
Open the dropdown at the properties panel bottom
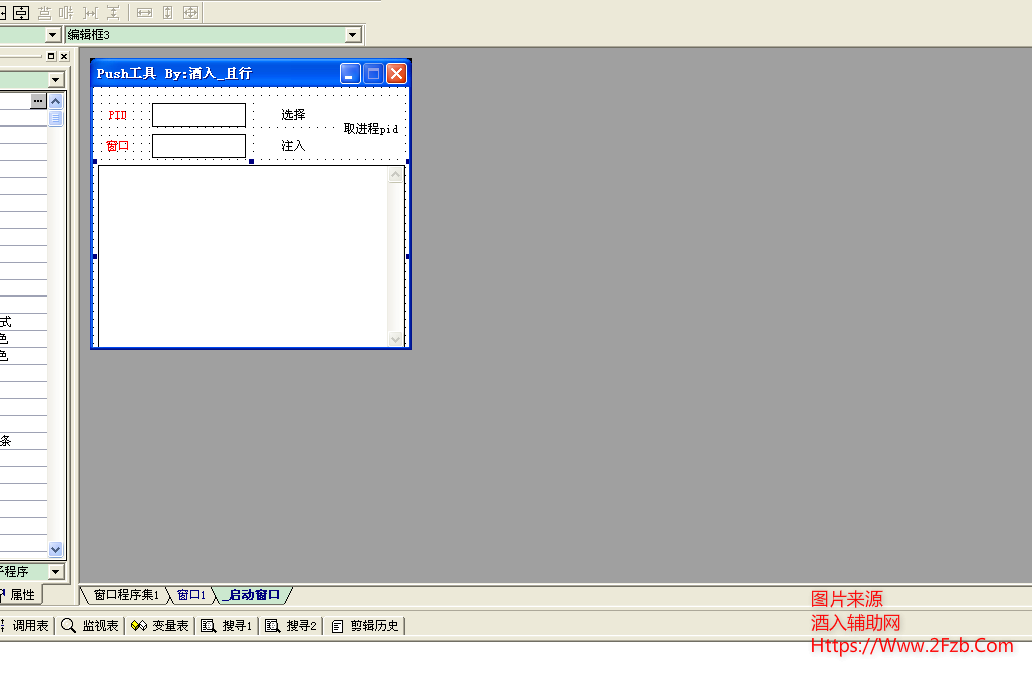(57, 571)
